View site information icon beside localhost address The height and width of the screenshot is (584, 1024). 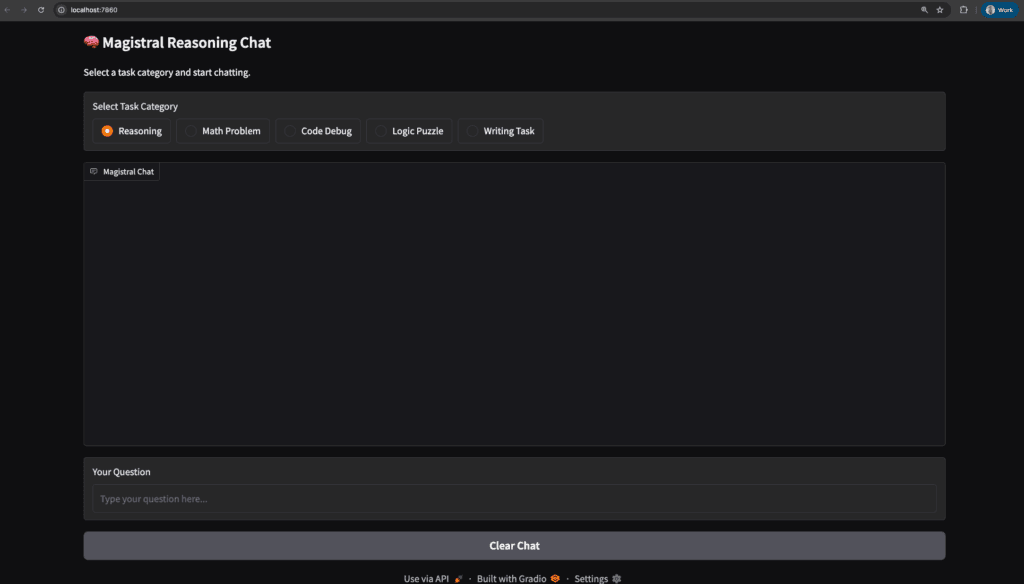pos(61,10)
